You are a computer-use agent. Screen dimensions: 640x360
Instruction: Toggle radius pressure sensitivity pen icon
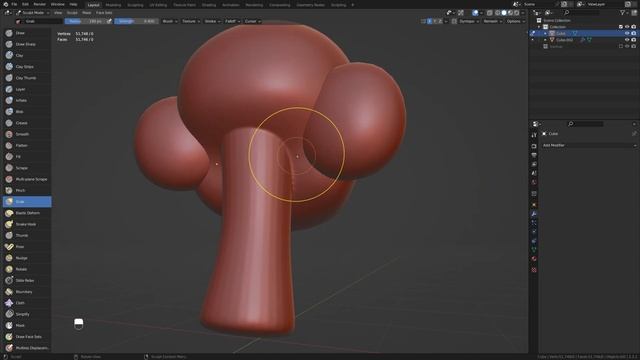click(x=109, y=21)
